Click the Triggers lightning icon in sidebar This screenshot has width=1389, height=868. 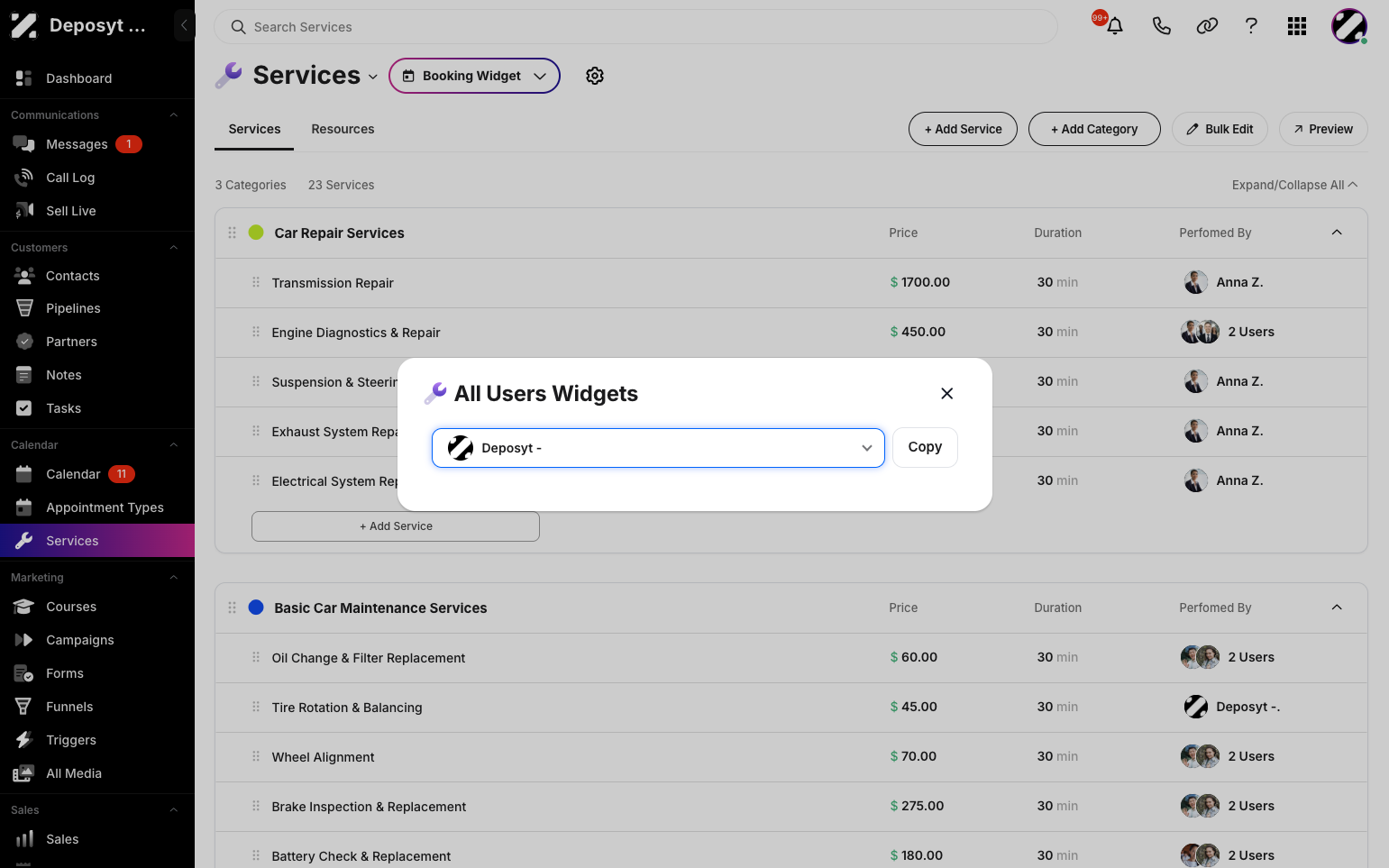pyautogui.click(x=24, y=740)
